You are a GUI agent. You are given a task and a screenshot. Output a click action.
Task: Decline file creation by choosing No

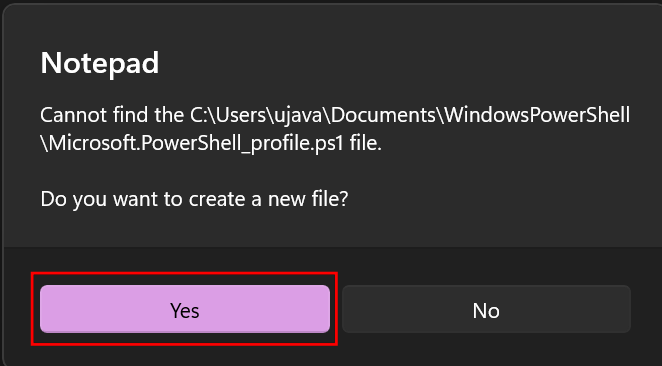click(486, 309)
